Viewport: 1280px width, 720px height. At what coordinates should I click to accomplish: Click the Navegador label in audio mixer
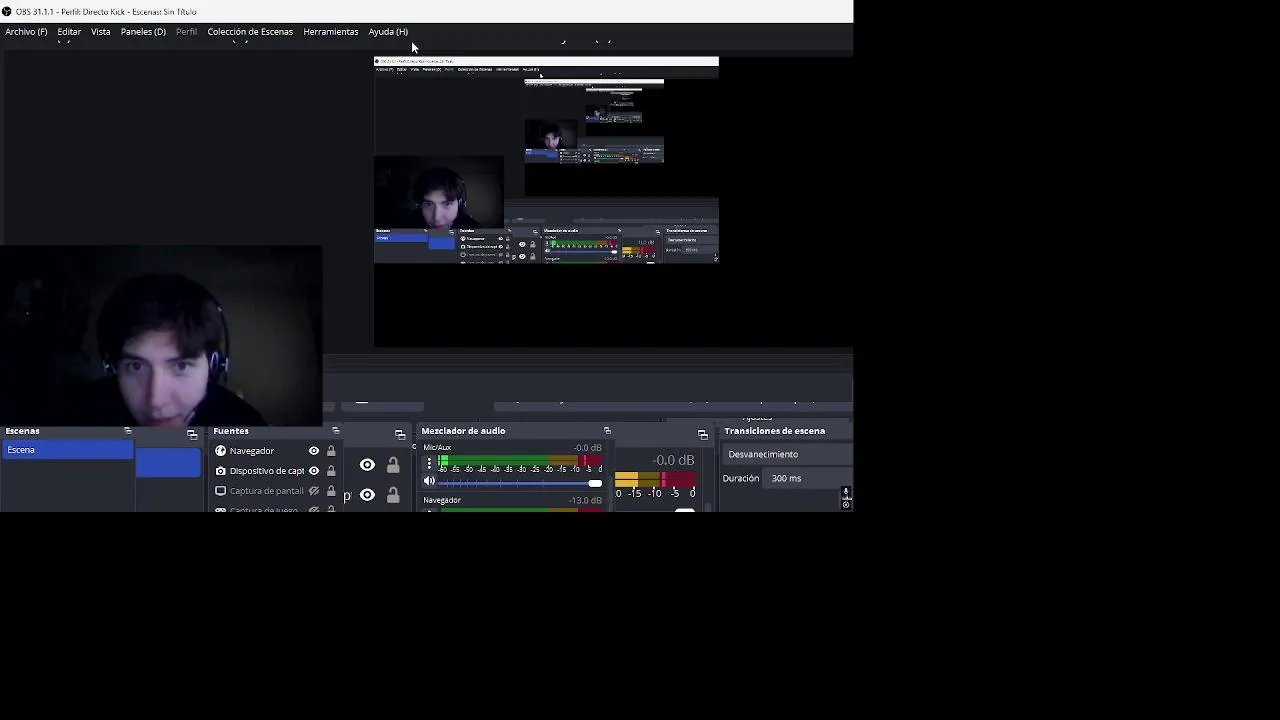pyautogui.click(x=442, y=500)
